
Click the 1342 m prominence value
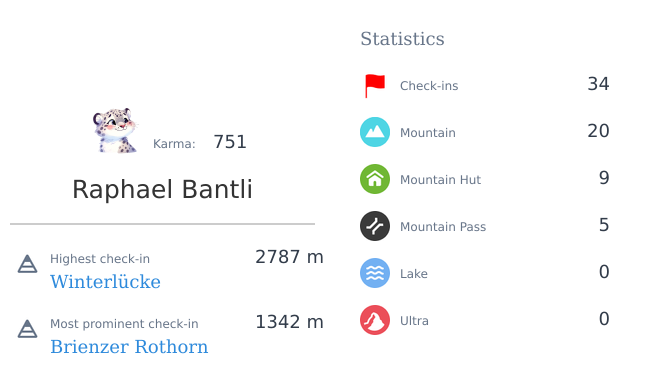(289, 322)
